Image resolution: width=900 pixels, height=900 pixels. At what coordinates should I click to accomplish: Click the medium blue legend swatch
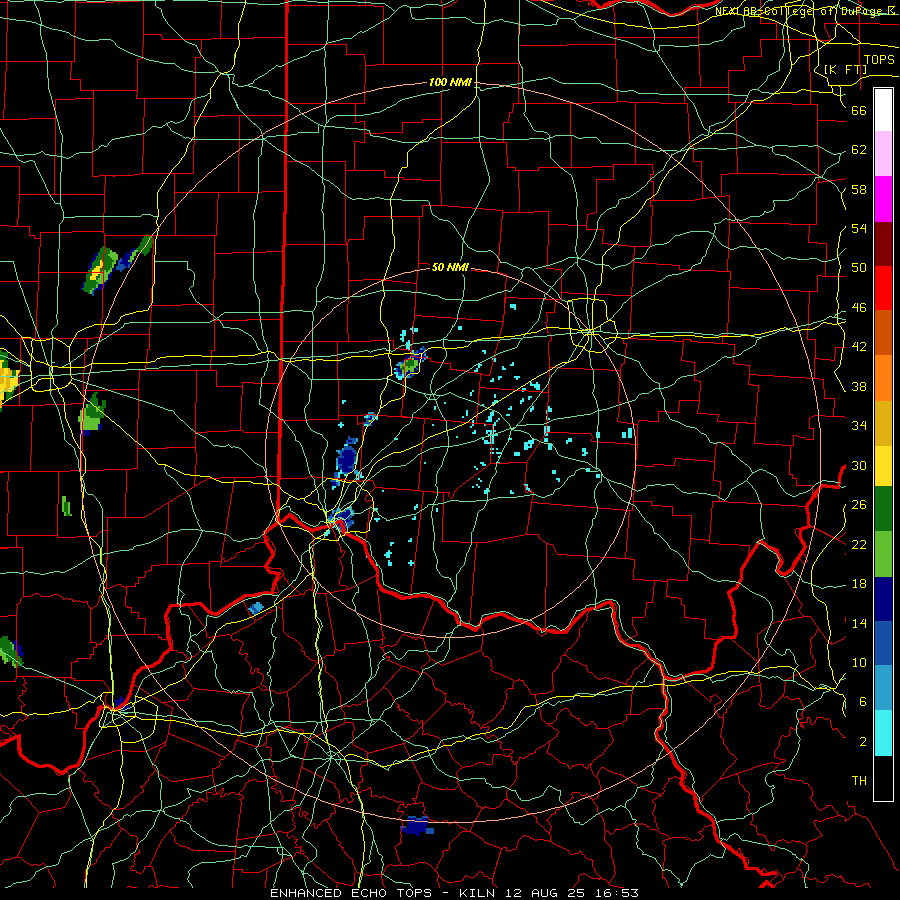[883, 643]
